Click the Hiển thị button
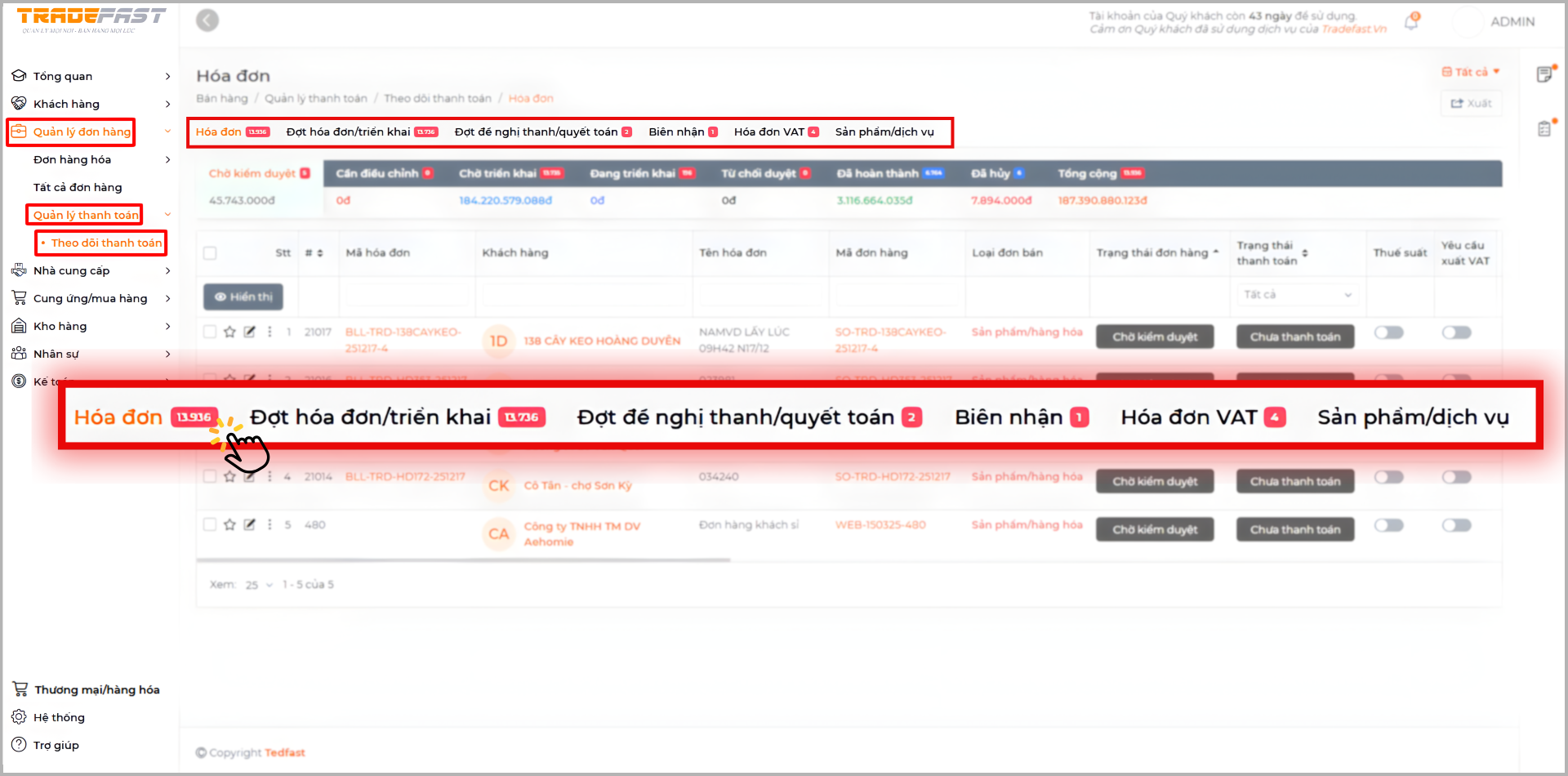Viewport: 1568px width, 776px height. pyautogui.click(x=243, y=297)
